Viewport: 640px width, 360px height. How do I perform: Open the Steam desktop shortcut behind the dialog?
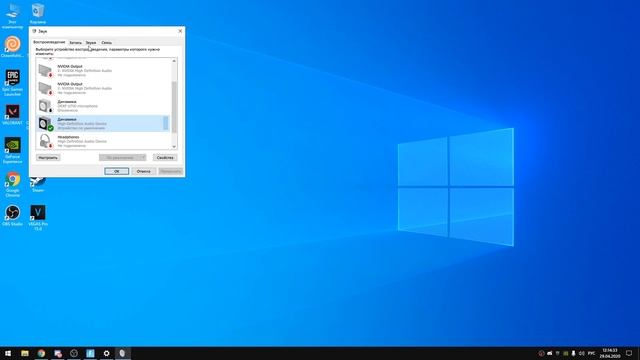coord(38,185)
